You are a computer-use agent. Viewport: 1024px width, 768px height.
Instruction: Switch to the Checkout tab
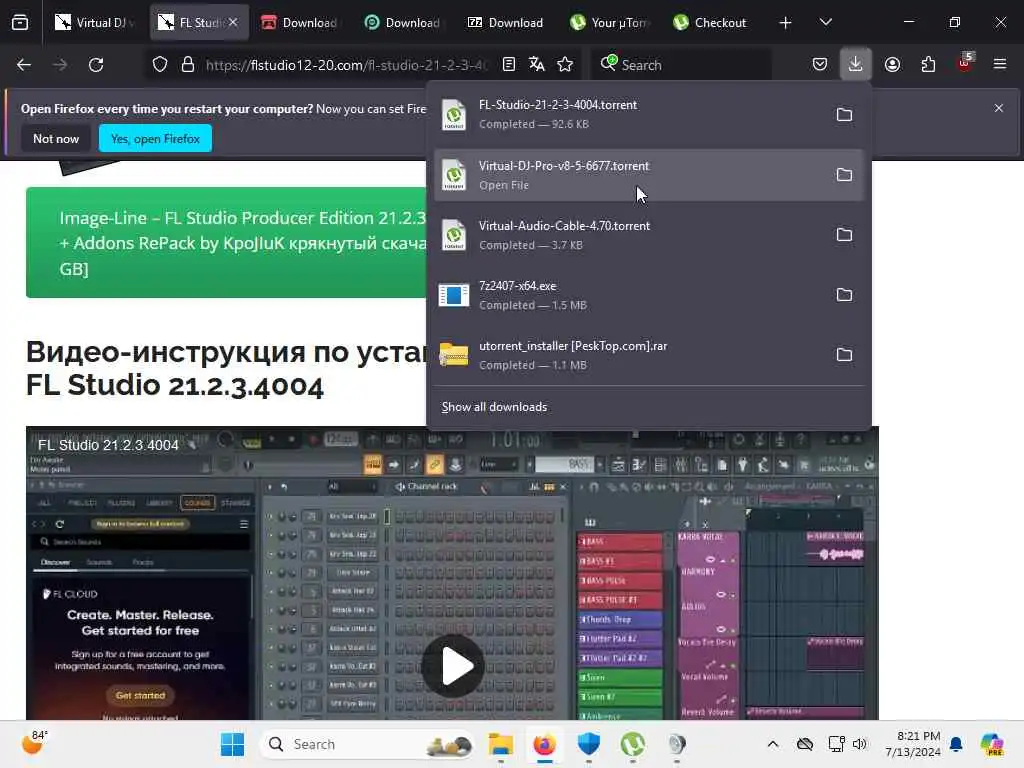coord(712,23)
